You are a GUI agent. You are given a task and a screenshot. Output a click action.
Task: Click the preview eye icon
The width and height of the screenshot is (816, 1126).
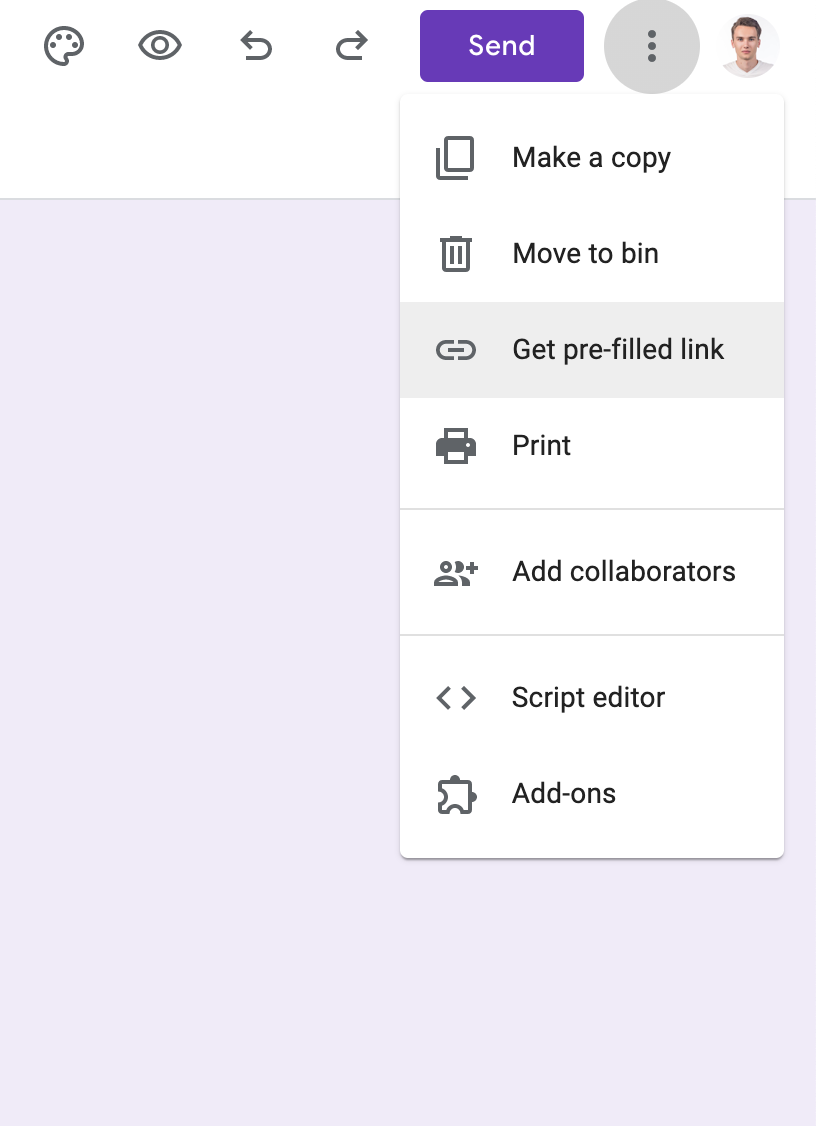[x=159, y=46]
